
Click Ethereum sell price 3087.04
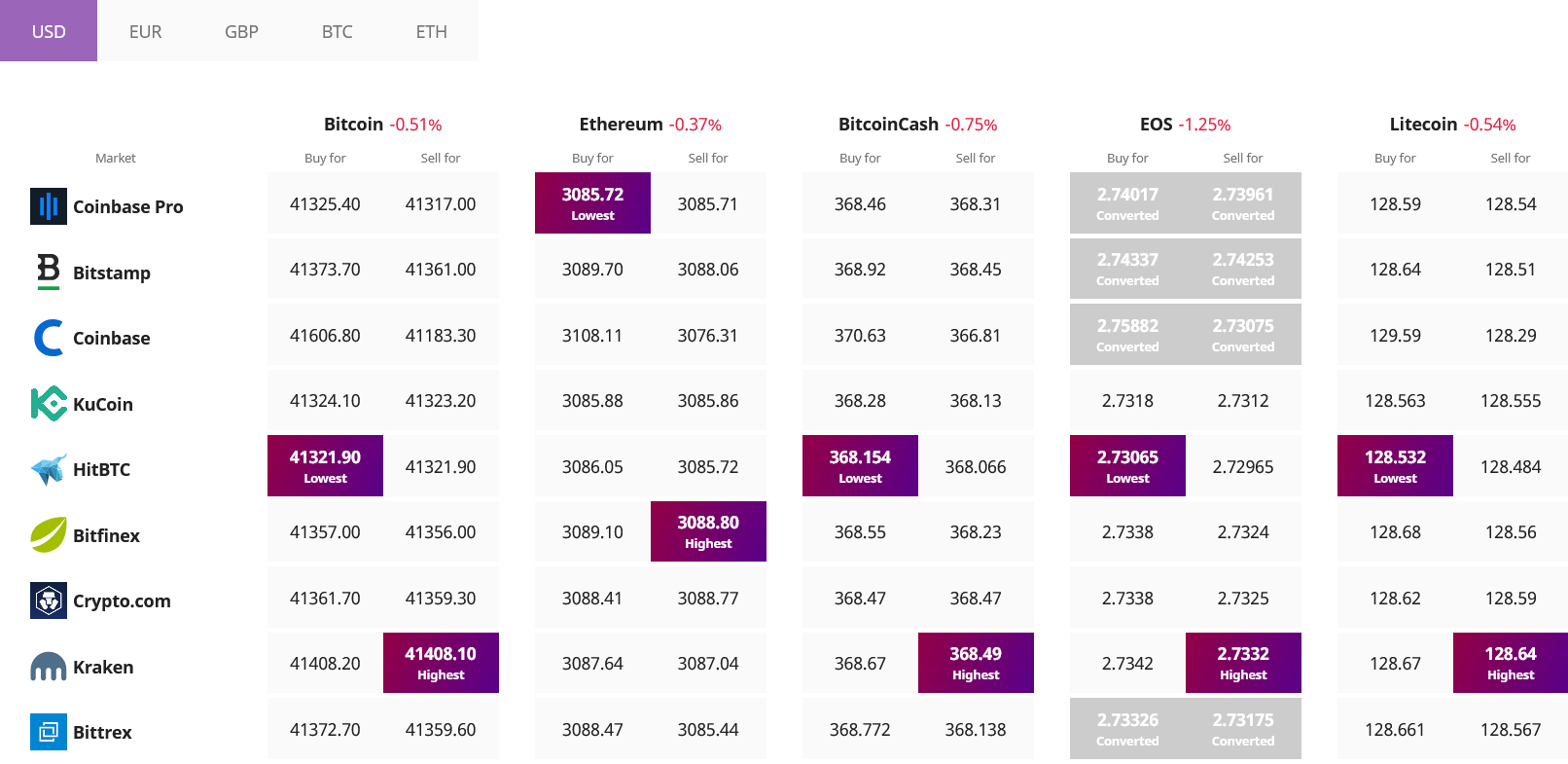click(x=708, y=663)
